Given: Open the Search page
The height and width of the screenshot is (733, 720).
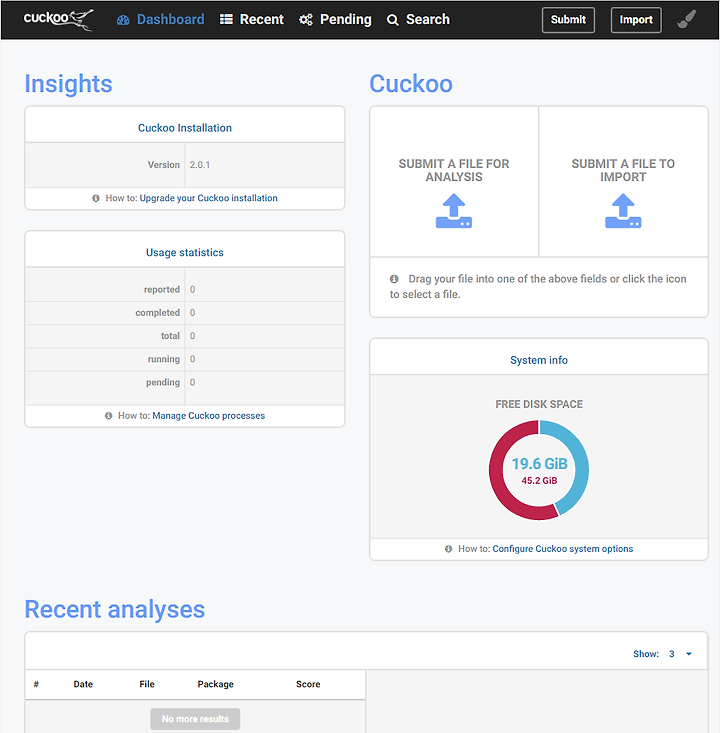Looking at the screenshot, I should pyautogui.click(x=418, y=19).
